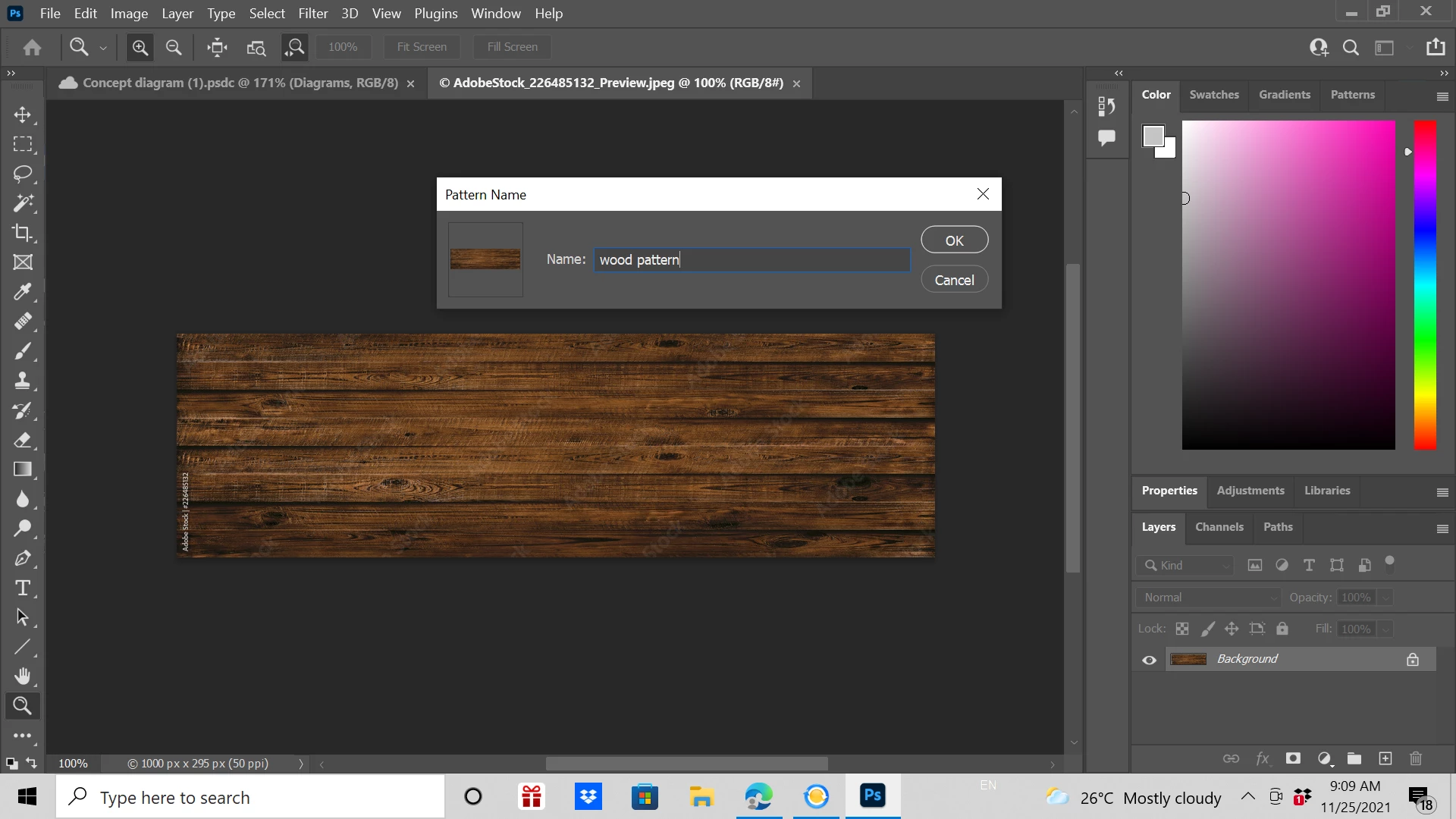
Task: Select the Eyedropper tool
Action: tap(23, 292)
